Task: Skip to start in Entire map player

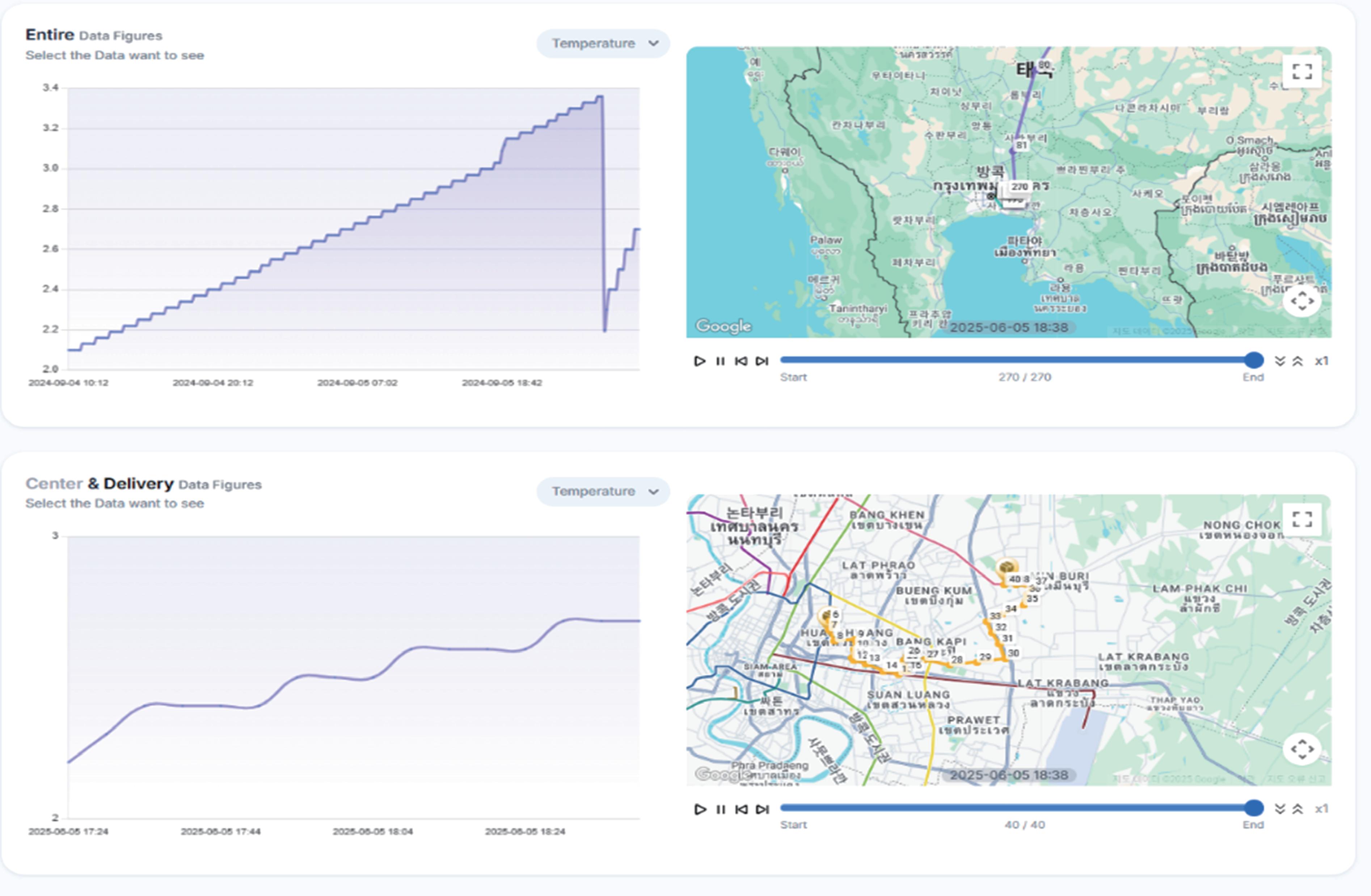Action: [x=741, y=361]
